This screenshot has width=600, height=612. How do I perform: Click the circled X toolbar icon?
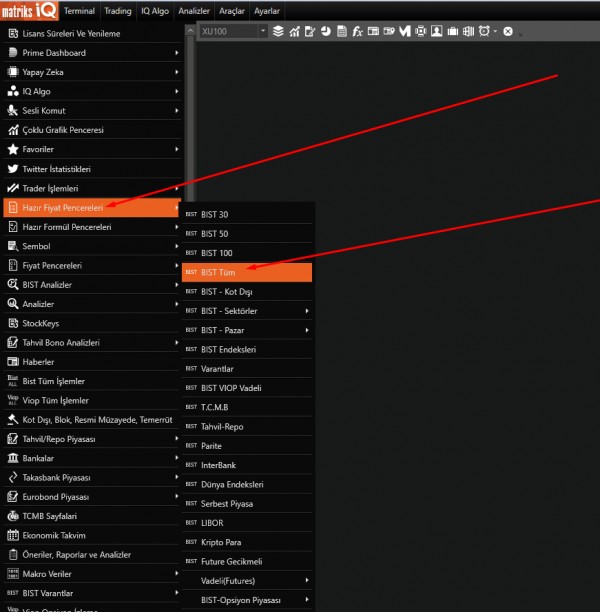[508, 31]
